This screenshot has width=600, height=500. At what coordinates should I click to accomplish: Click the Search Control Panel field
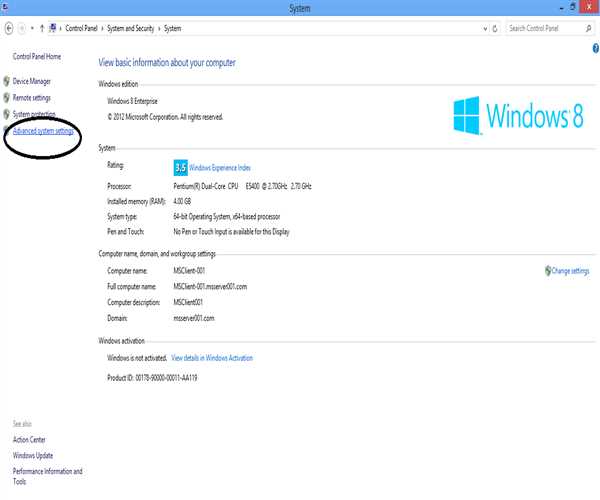coord(545,28)
